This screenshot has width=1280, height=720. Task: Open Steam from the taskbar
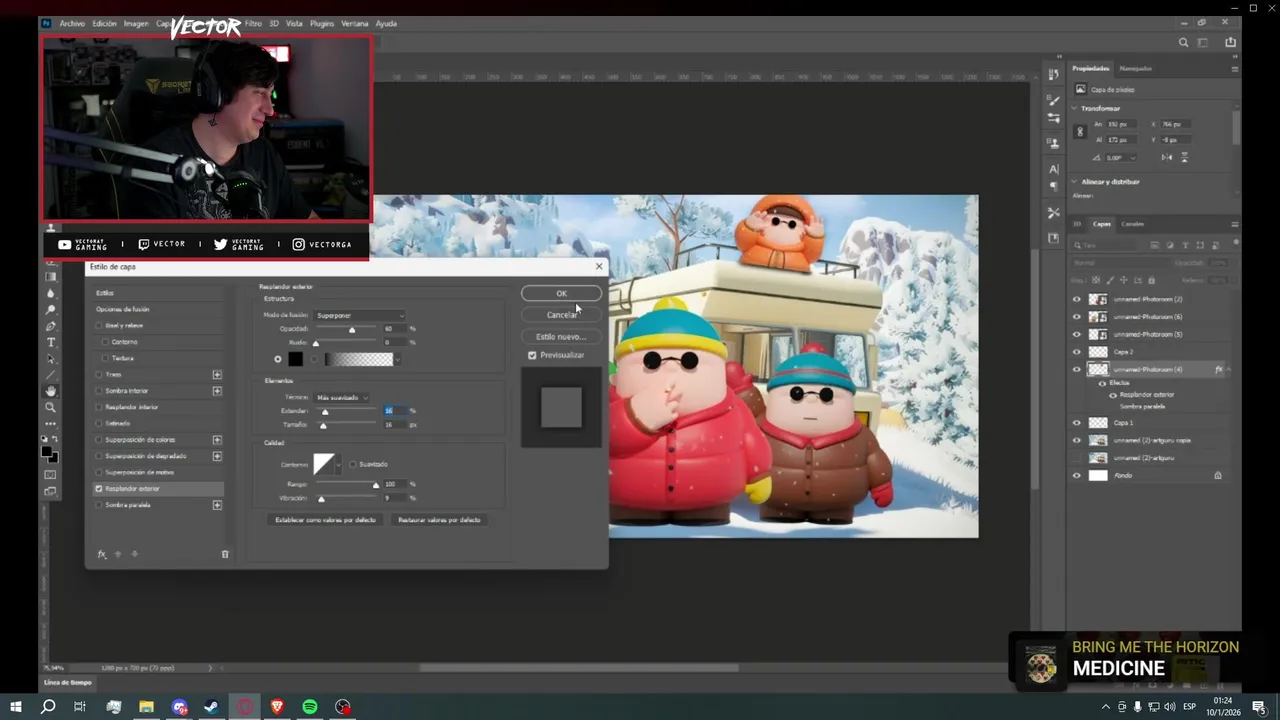coord(212,707)
